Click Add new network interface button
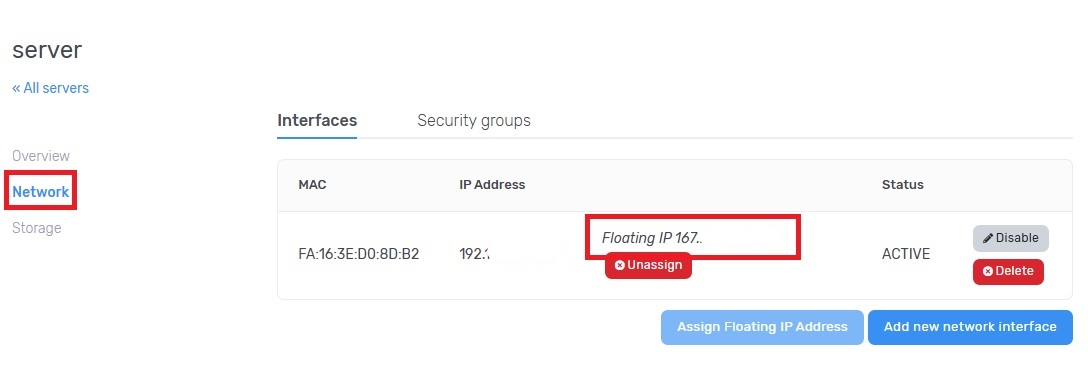This screenshot has width=1088, height=365. [x=970, y=327]
